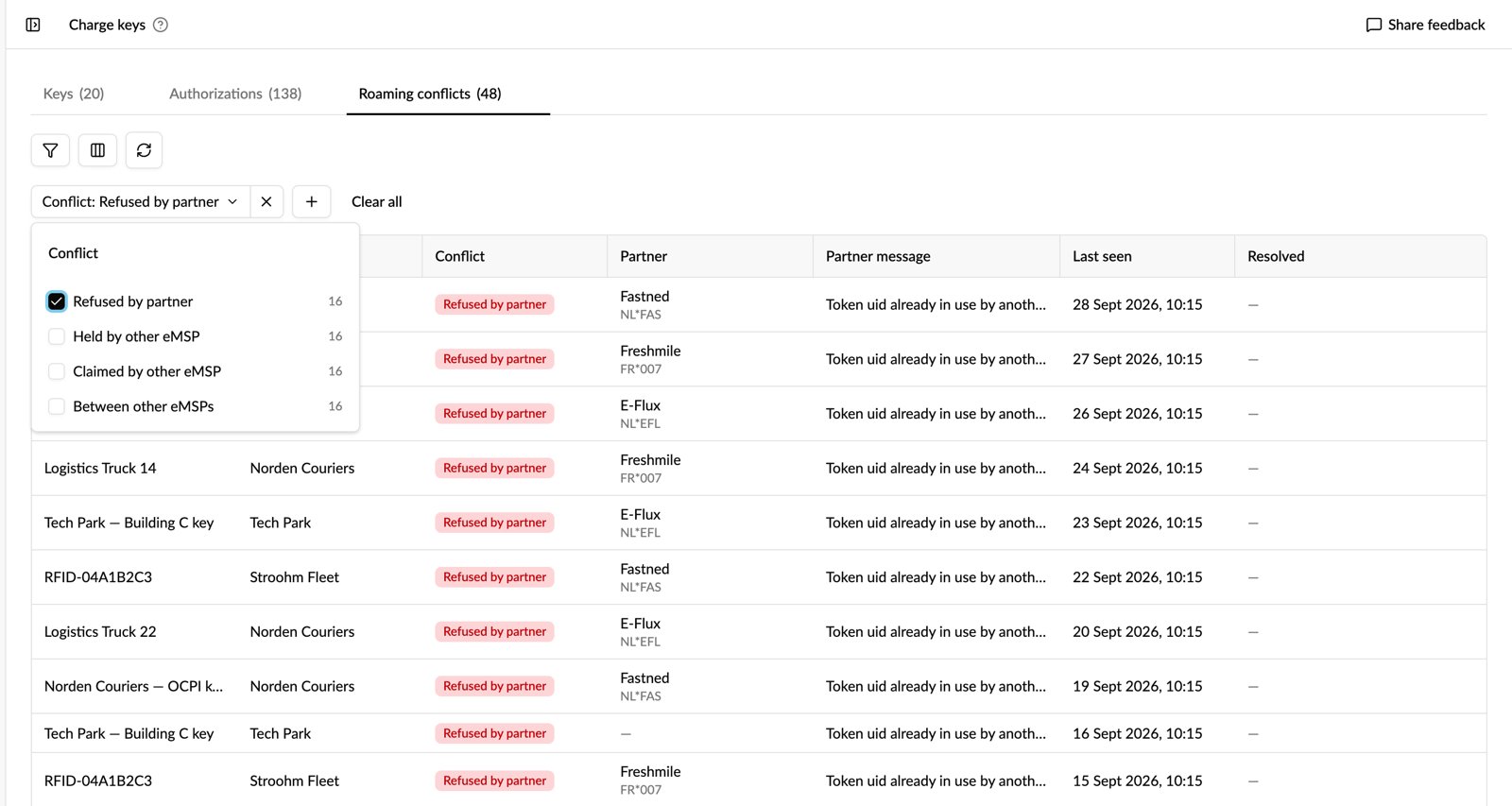Screen dimensions: 1512x806
Task: Select Logistics Truck 14 key name
Action: pyautogui.click(x=100, y=468)
